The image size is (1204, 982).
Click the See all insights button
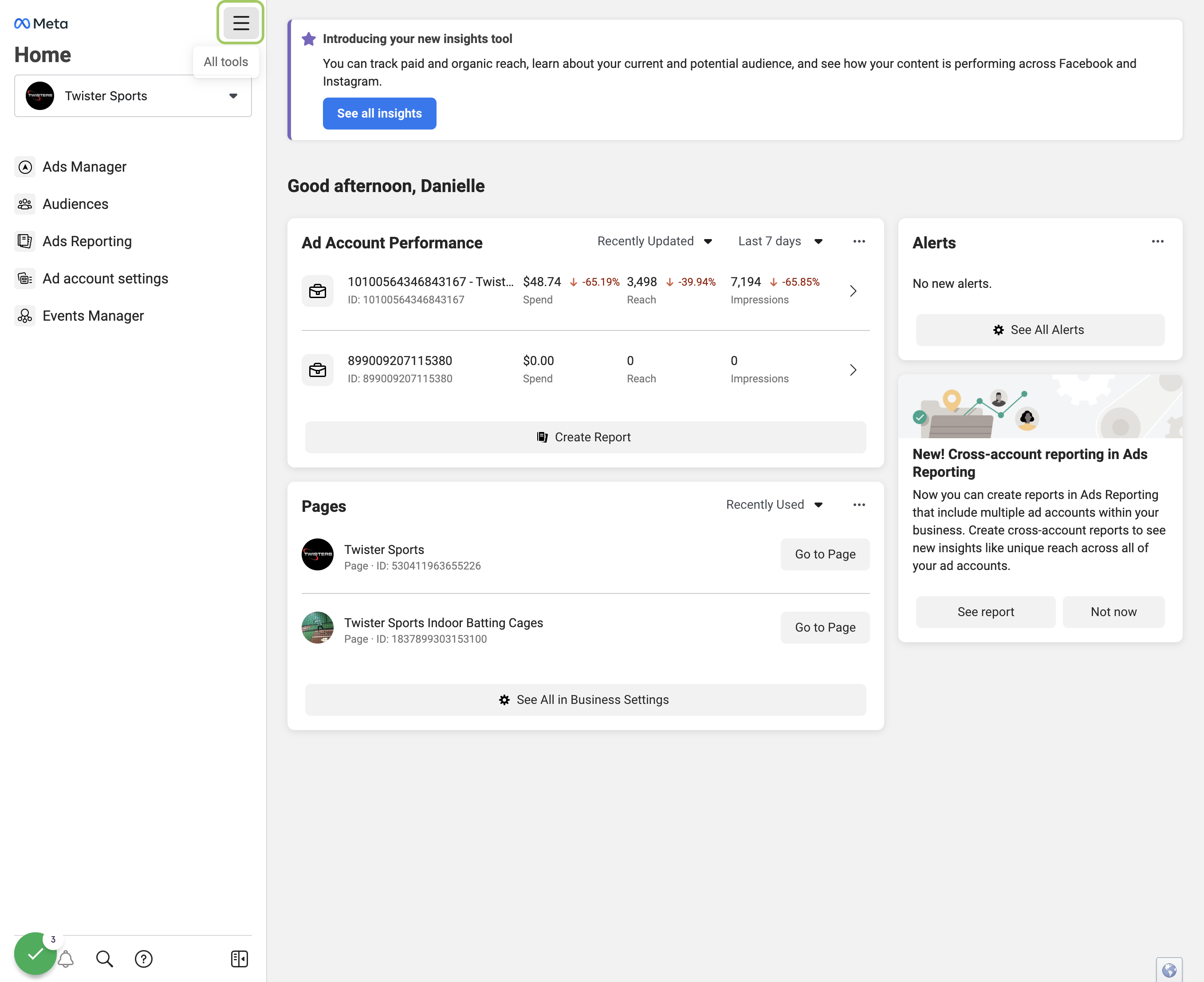pyautogui.click(x=379, y=113)
